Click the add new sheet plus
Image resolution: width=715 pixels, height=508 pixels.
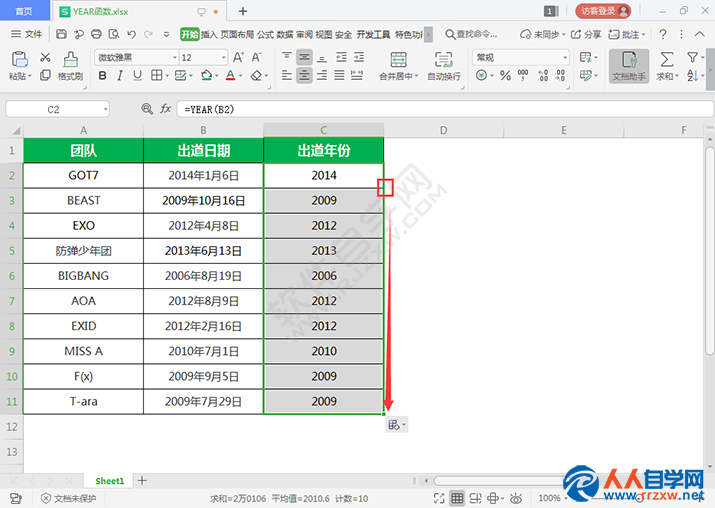[142, 480]
